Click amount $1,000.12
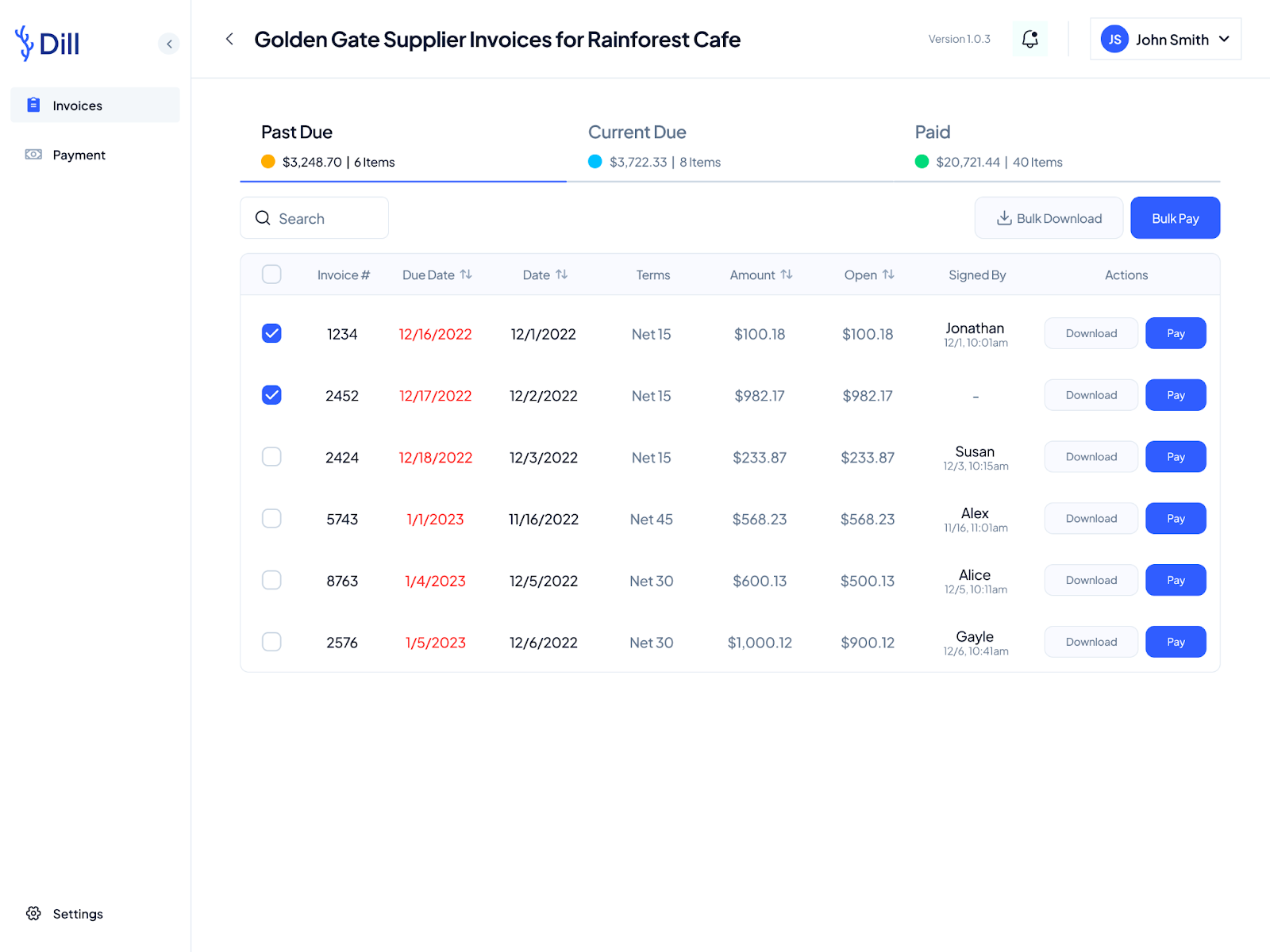Image resolution: width=1270 pixels, height=952 pixels. 760,643
